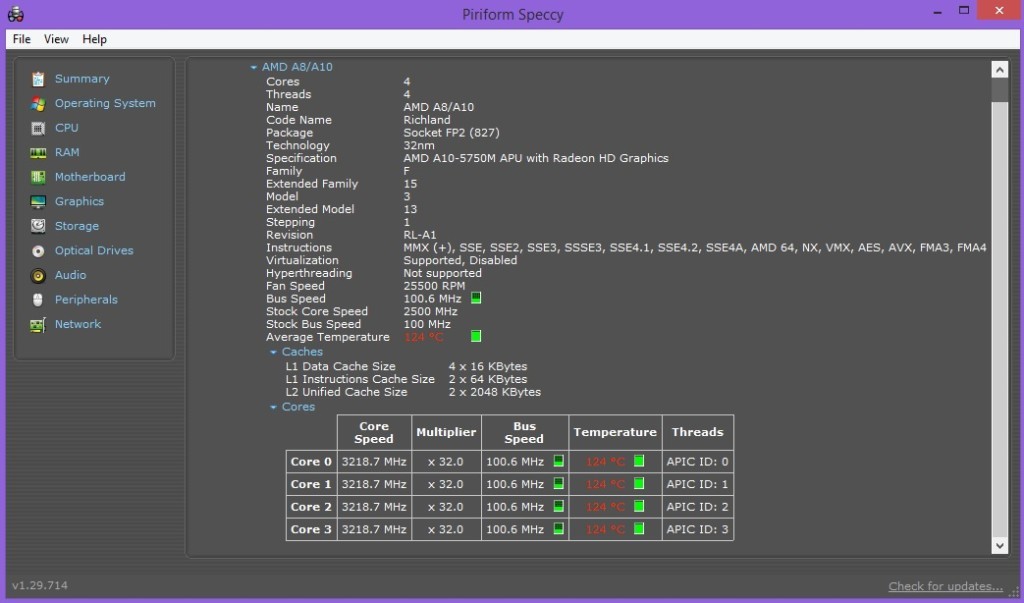The width and height of the screenshot is (1024, 603).
Task: Open the Optical Drives disc icon
Action: [x=38, y=251]
